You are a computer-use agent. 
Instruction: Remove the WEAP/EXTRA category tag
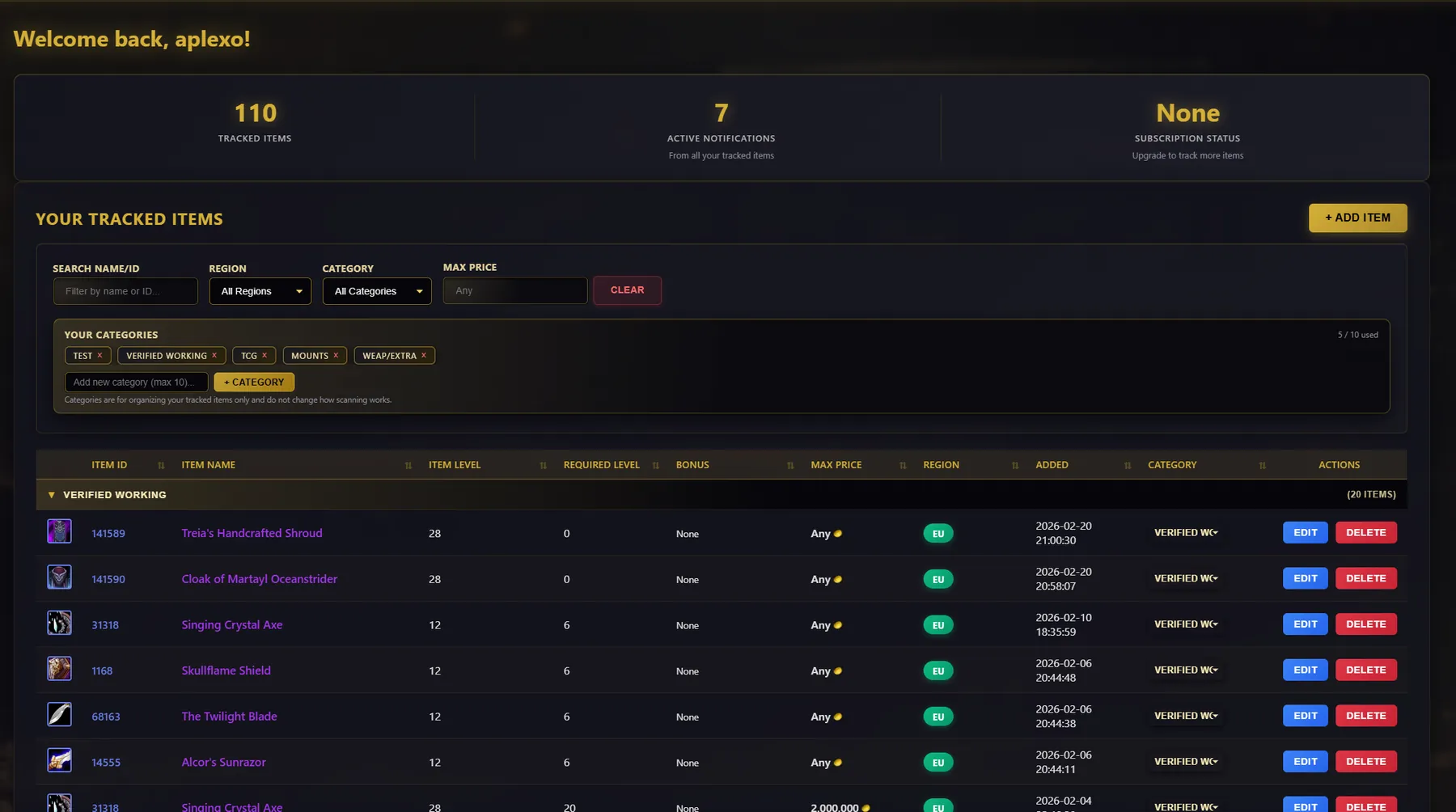(424, 355)
